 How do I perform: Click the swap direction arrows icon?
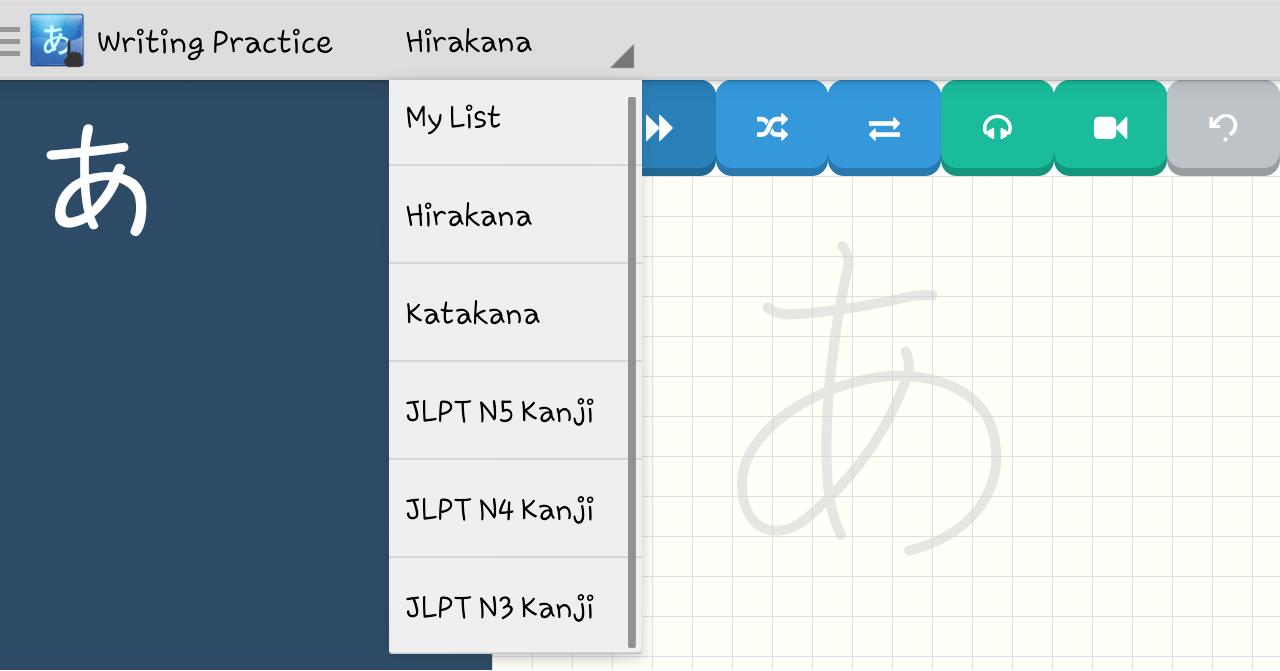click(884, 127)
